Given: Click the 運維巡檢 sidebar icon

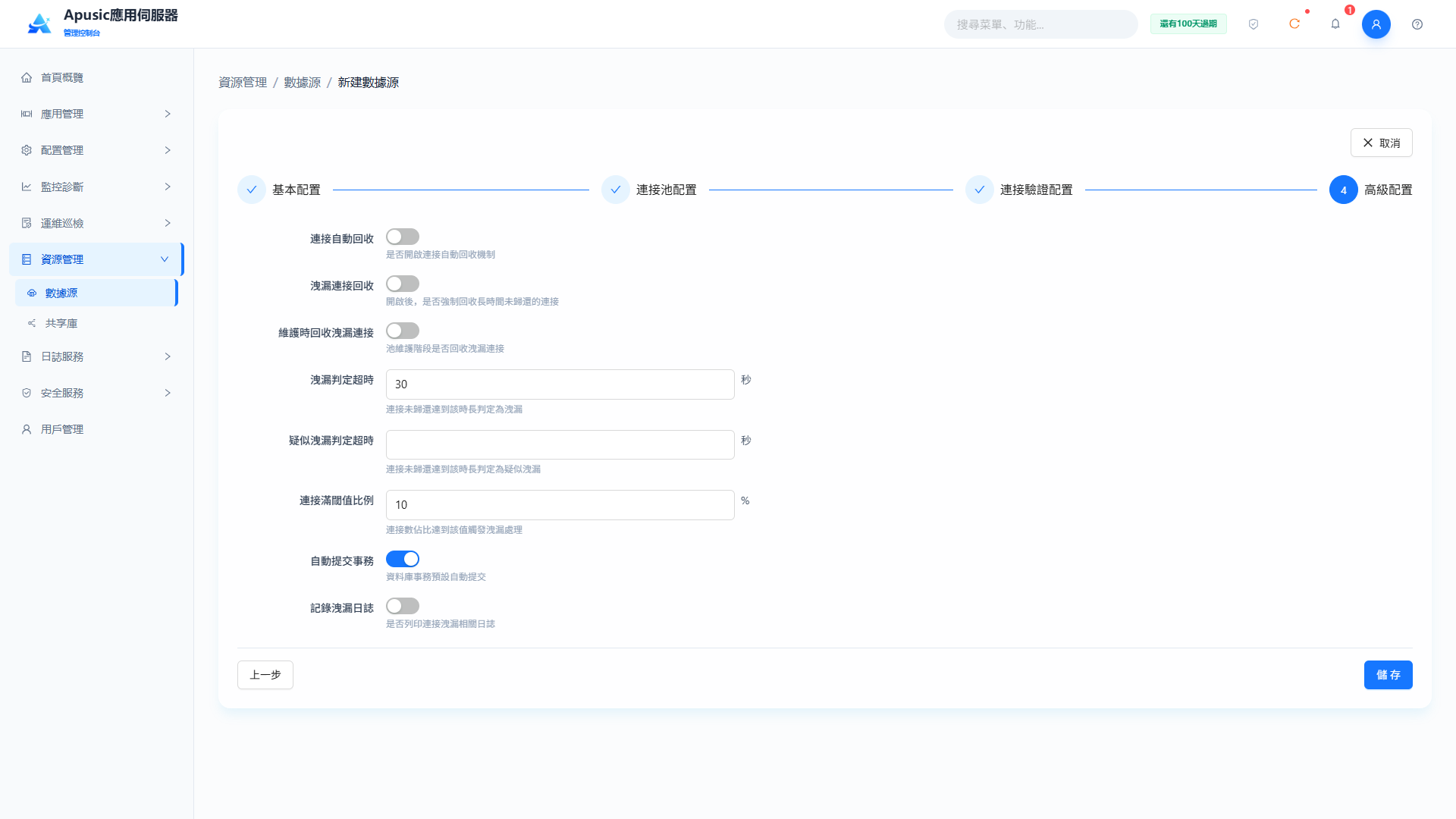Looking at the screenshot, I should tap(27, 223).
